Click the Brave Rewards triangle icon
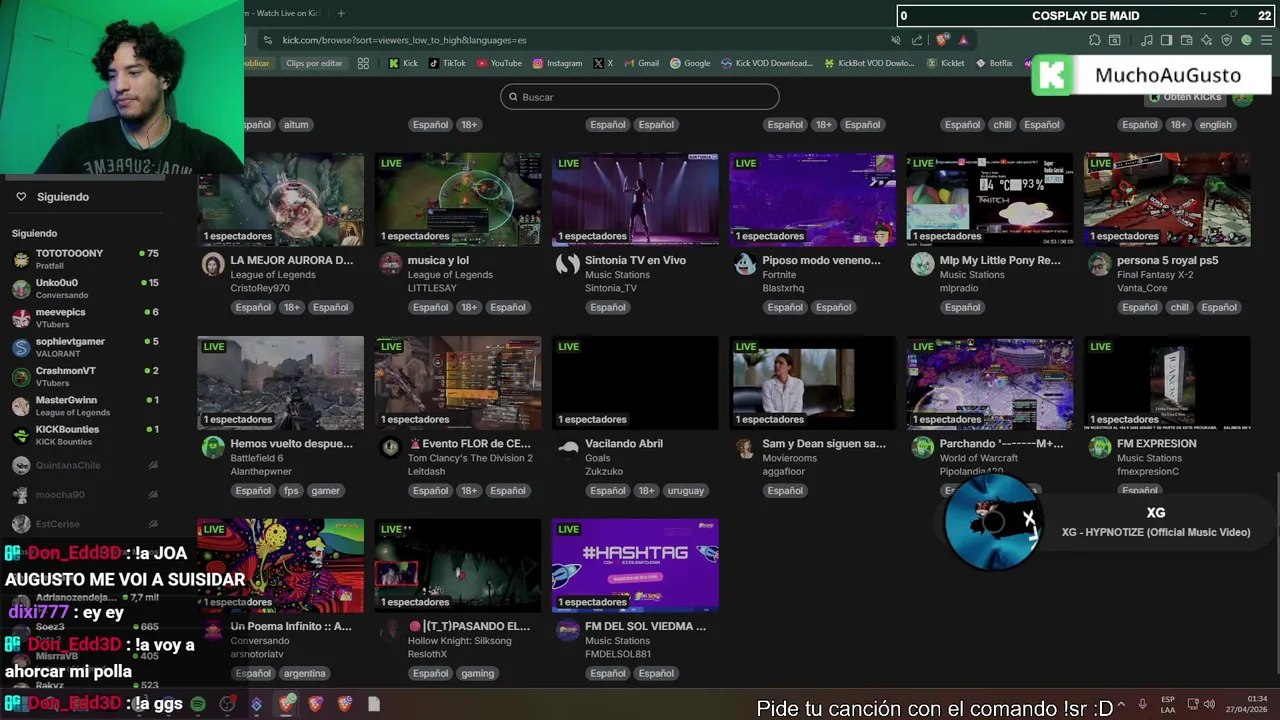Screen dimensions: 1280x720 (x=963, y=40)
